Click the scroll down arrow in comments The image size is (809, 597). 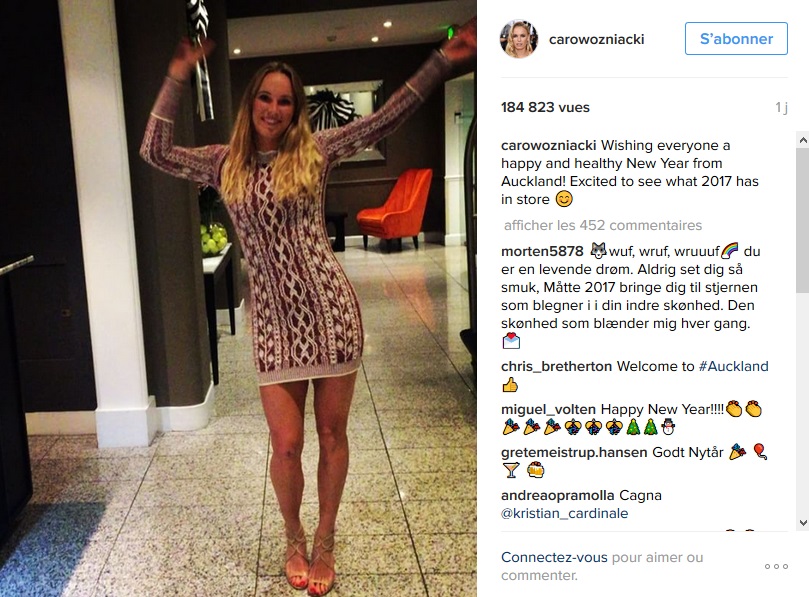click(x=803, y=523)
